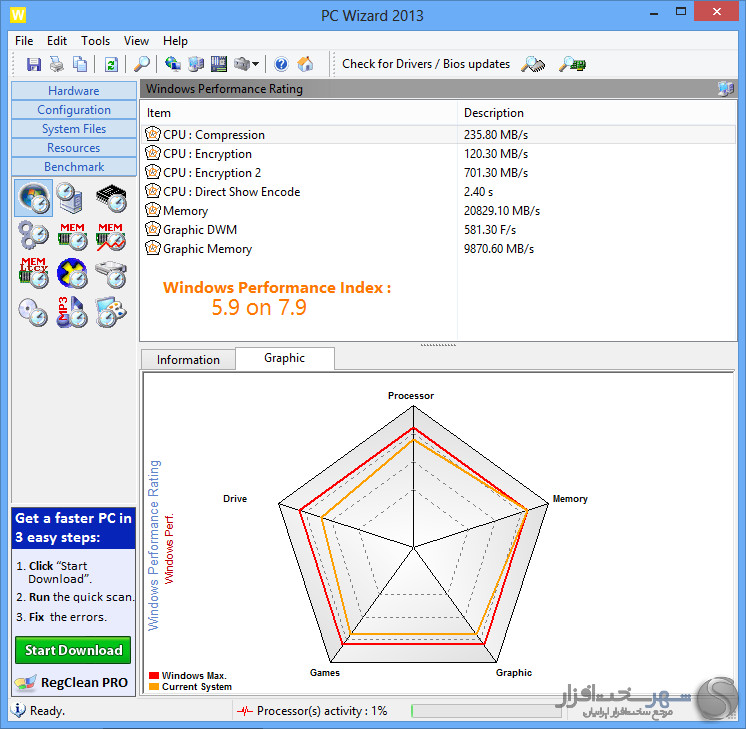Run the CD/DVD disc benchmark icon
This screenshot has height=729, width=746.
33,312
